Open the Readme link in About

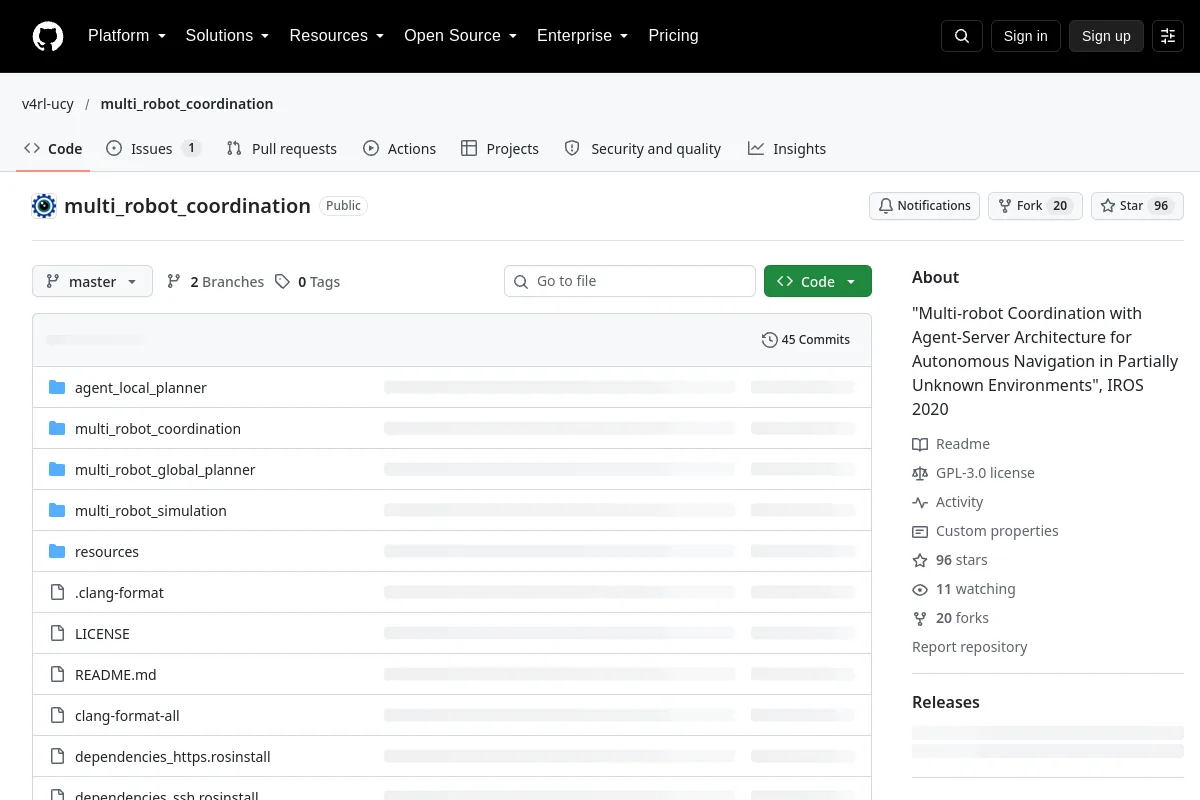click(x=951, y=444)
